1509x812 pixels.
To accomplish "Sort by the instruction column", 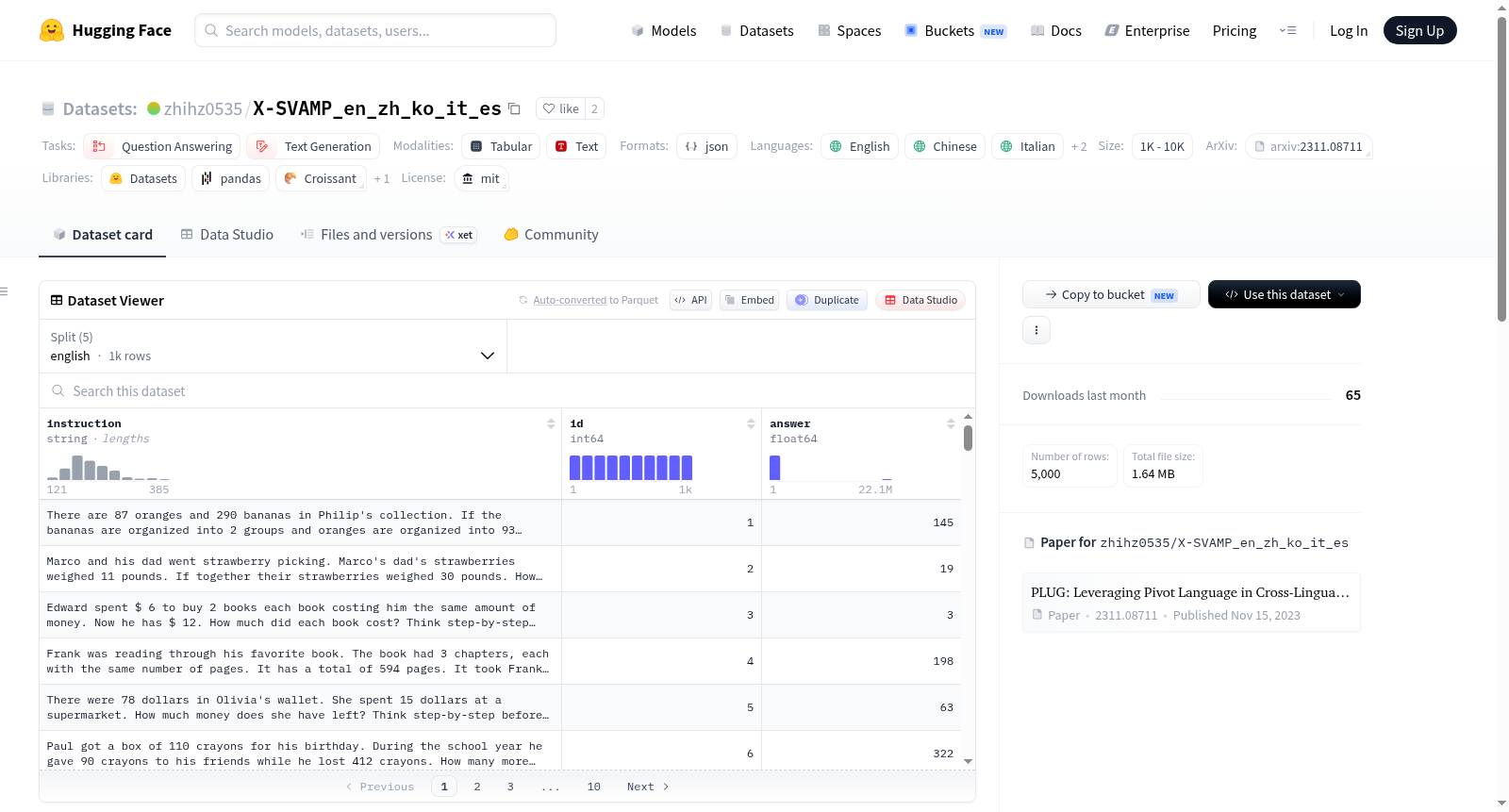I will tap(551, 424).
